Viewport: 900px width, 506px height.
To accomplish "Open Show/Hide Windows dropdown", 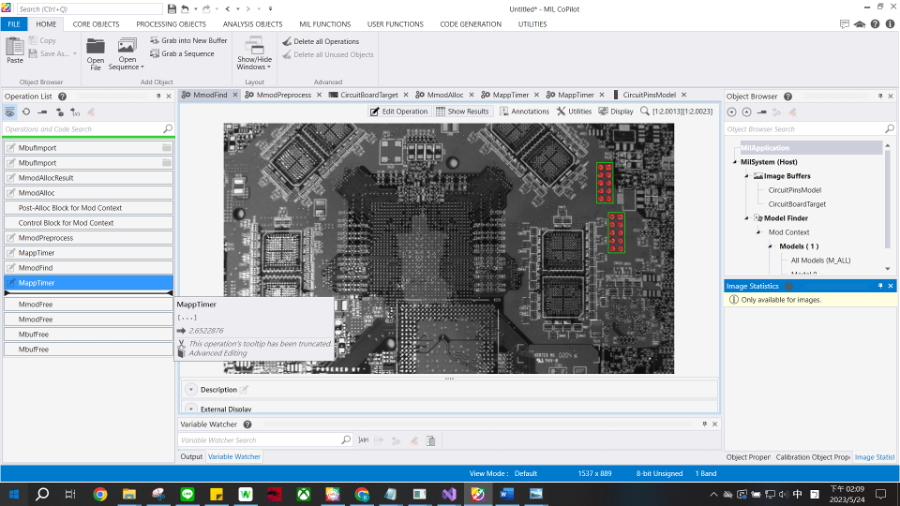I will point(254,53).
